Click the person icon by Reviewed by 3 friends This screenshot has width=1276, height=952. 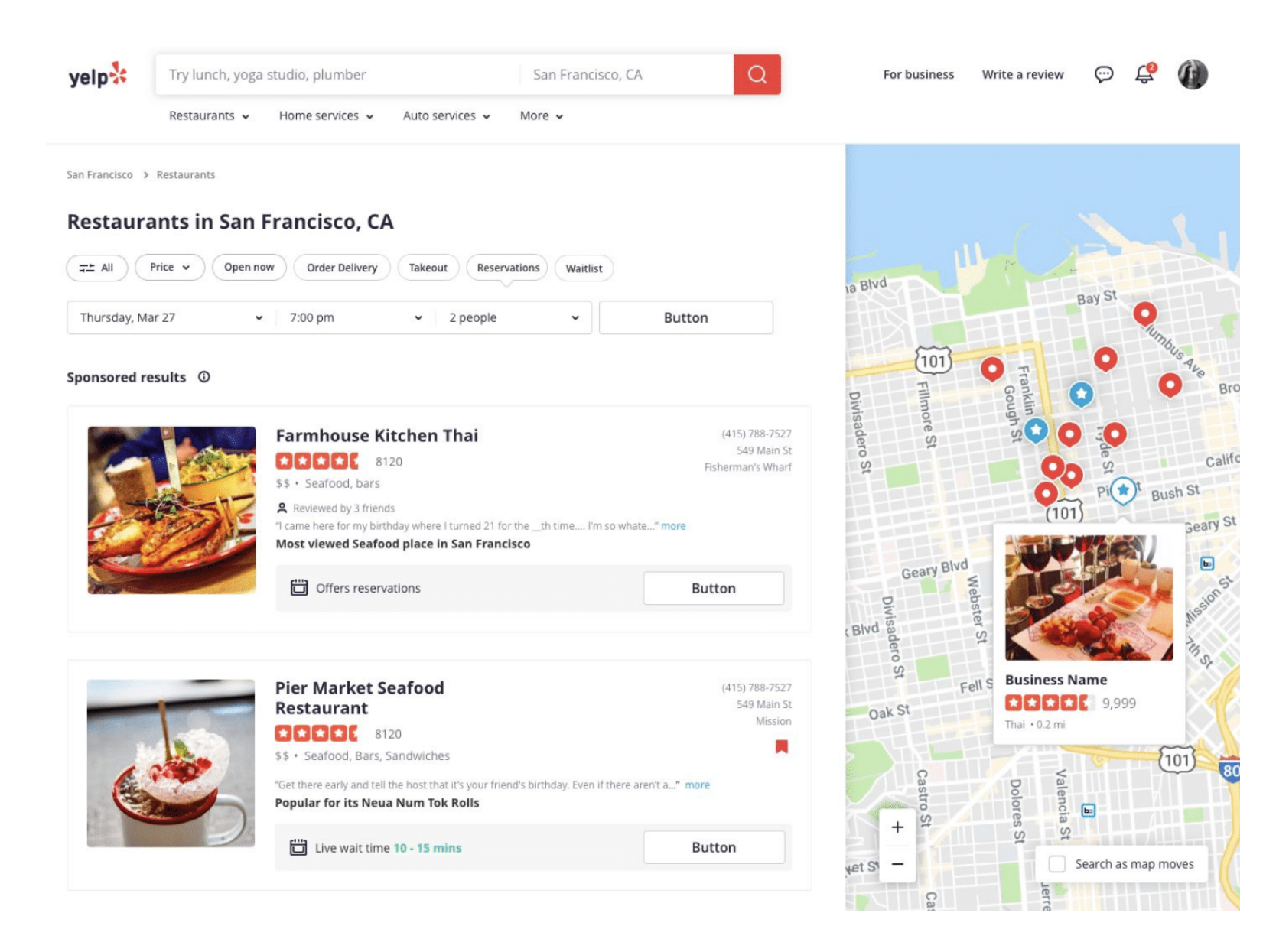(x=282, y=508)
